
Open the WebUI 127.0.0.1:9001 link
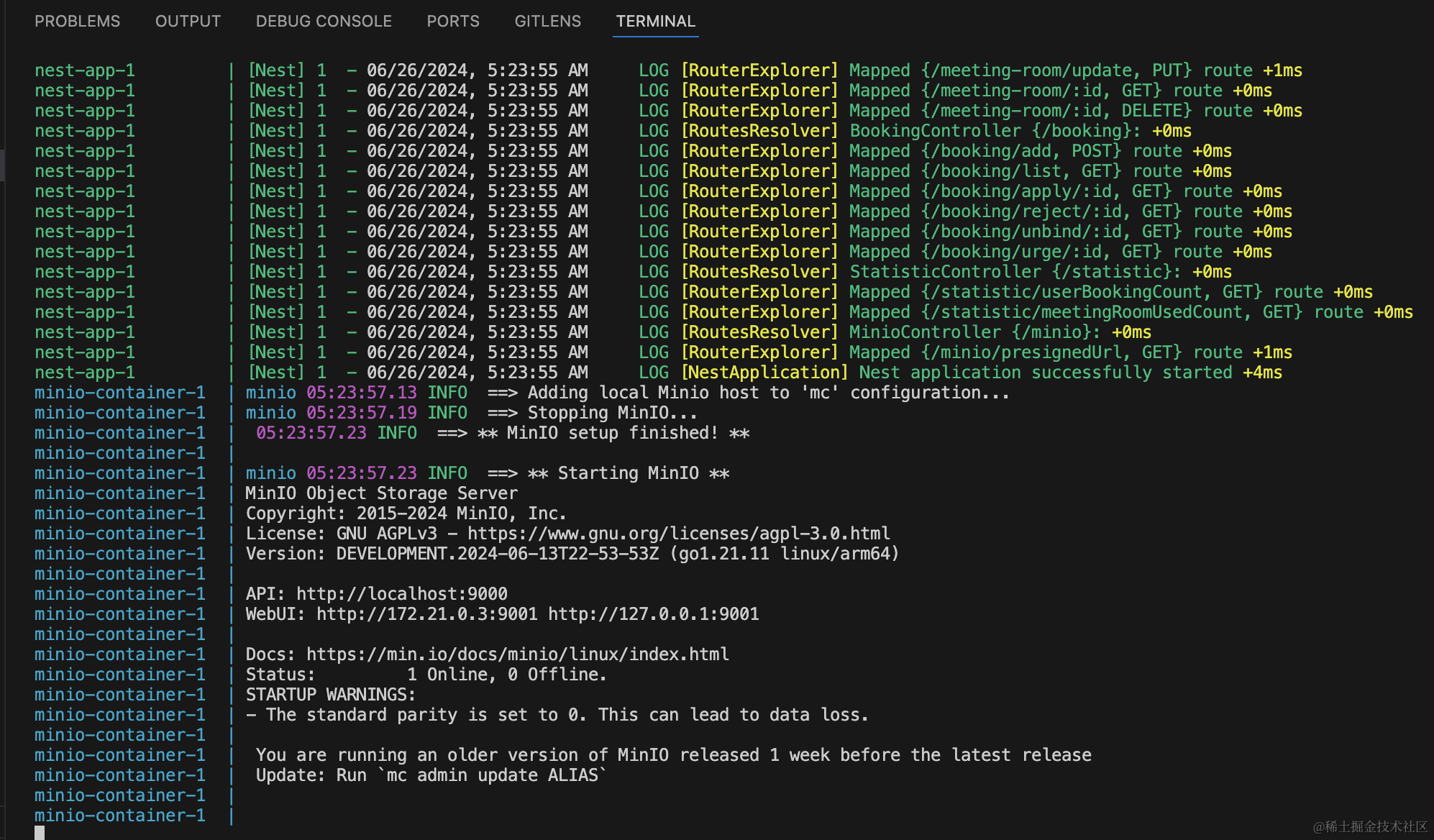(653, 614)
